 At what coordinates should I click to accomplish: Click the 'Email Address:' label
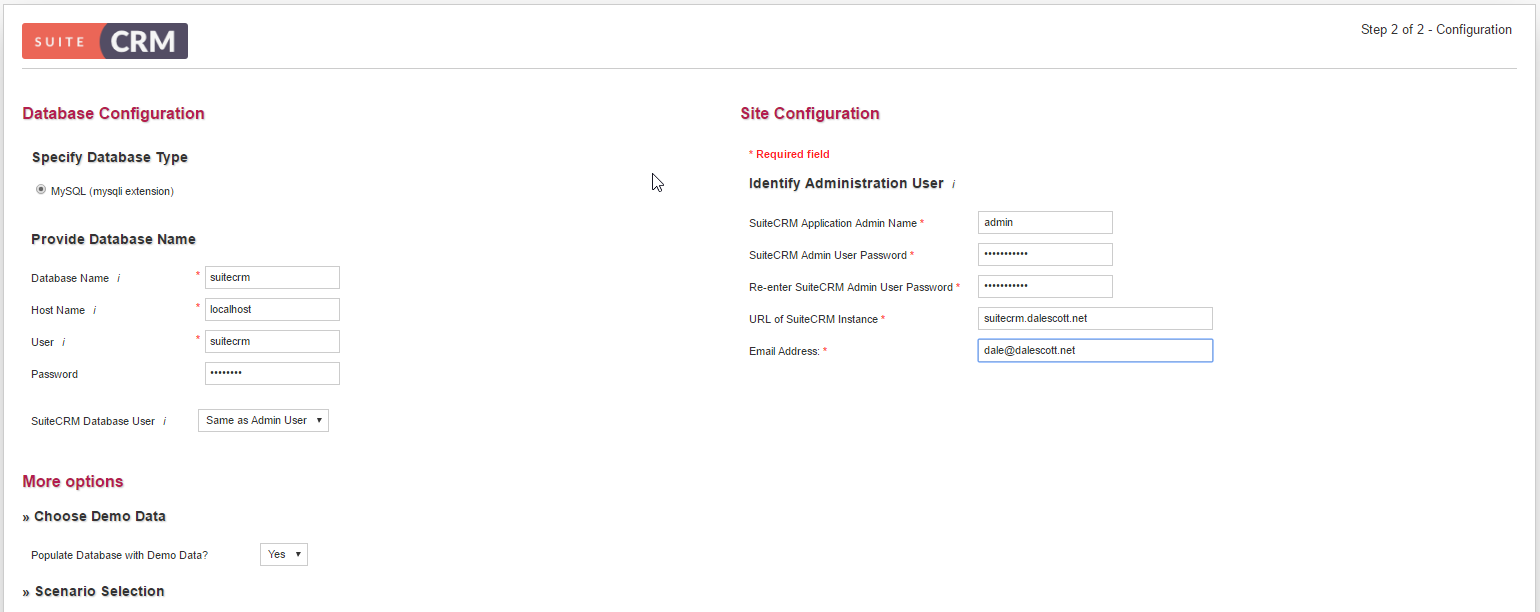[x=784, y=352]
